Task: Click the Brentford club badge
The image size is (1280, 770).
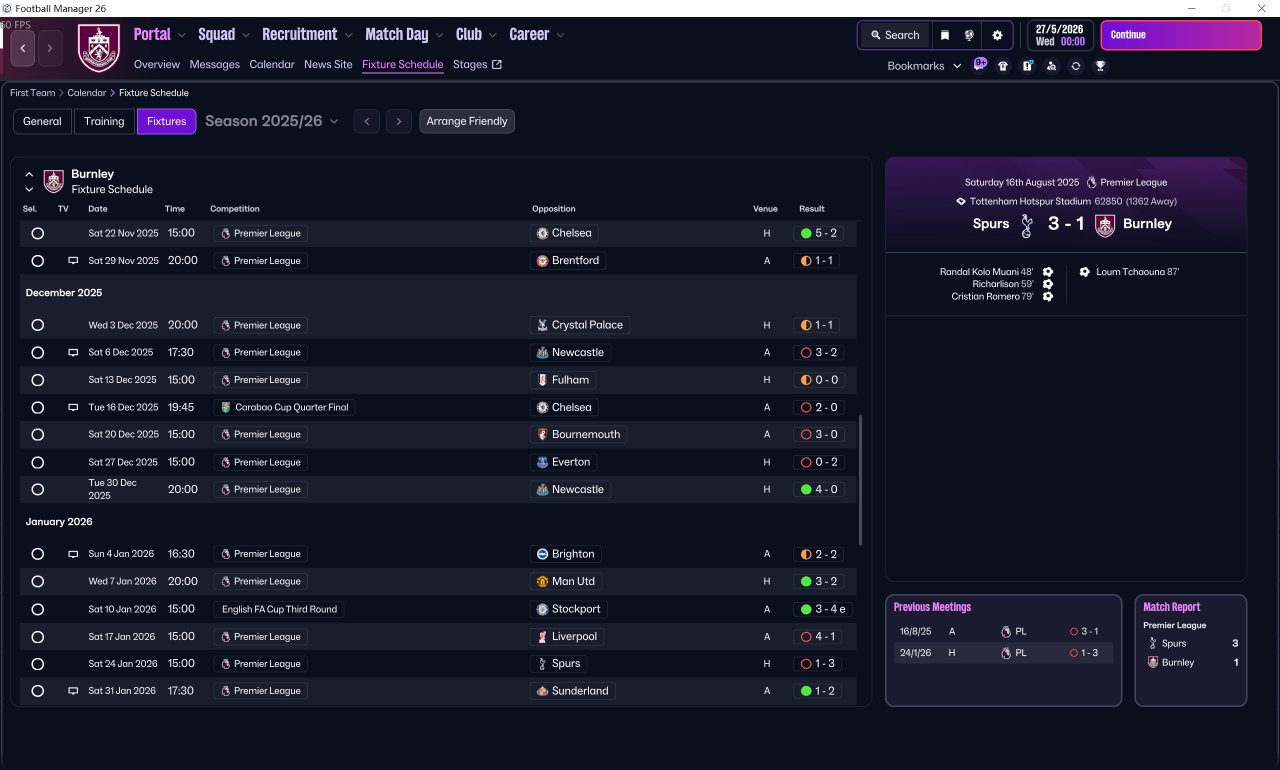Action: pyautogui.click(x=542, y=260)
